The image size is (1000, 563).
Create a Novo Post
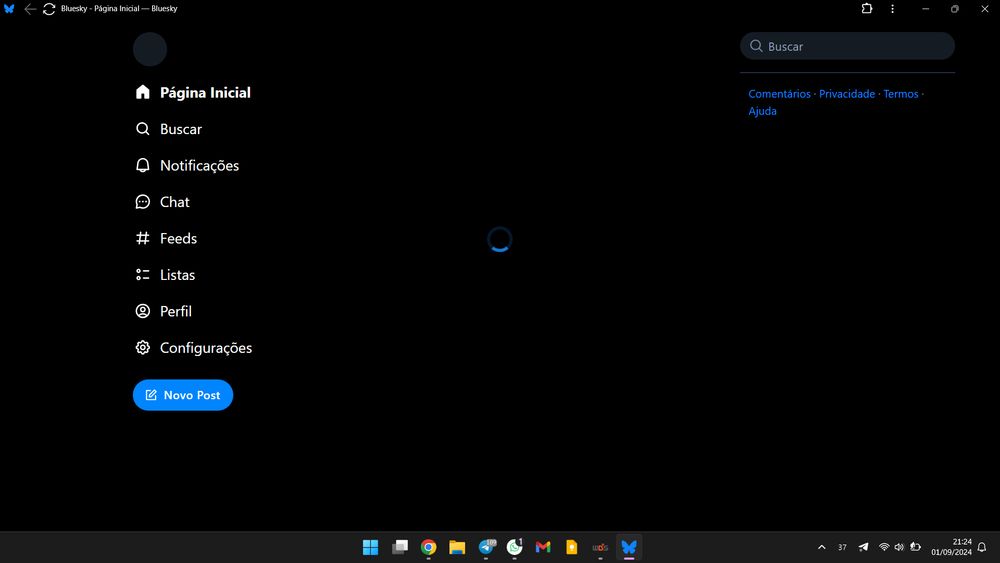tap(183, 395)
